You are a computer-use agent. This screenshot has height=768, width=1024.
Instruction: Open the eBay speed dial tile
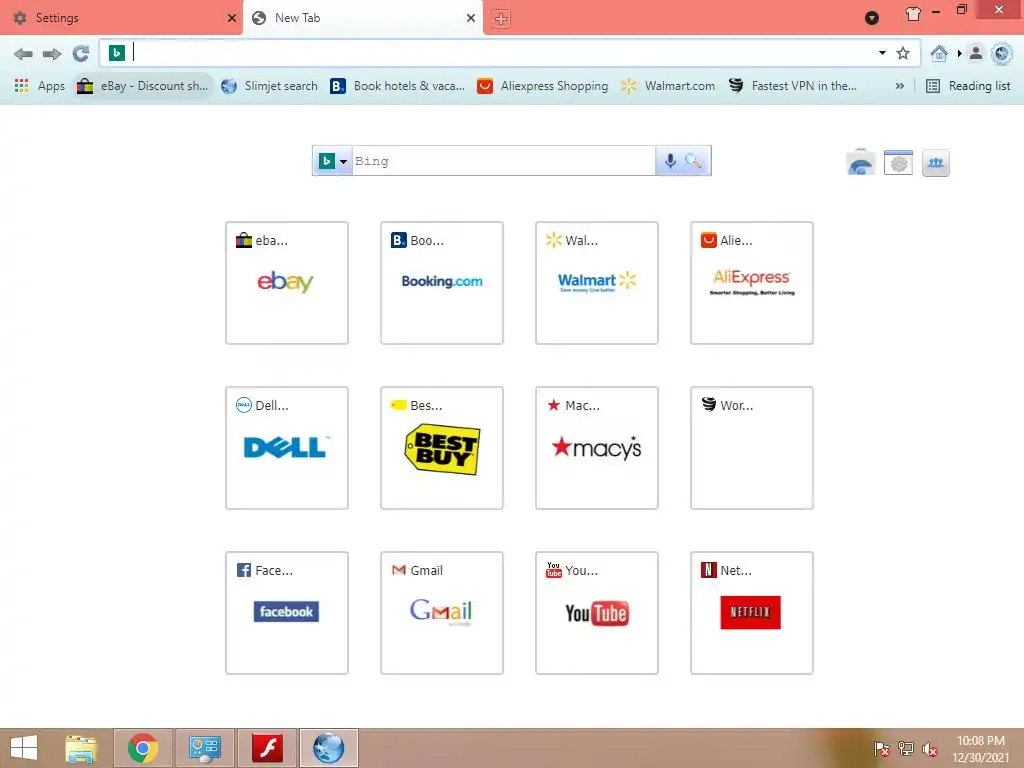[x=287, y=283]
